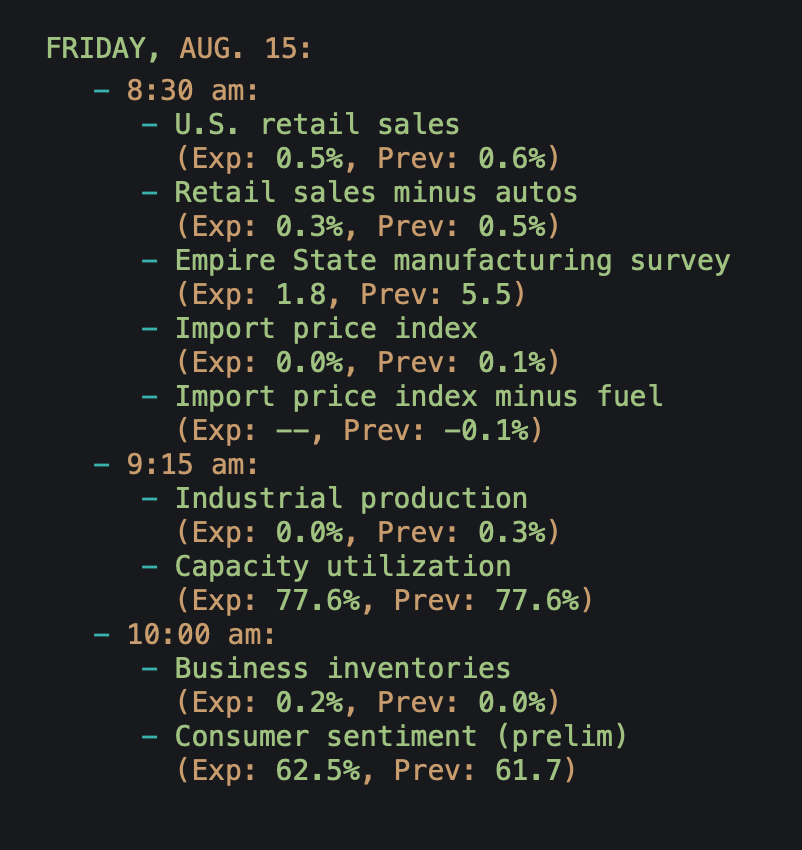Click the Exp: 77.6%, Prev: 77.6% values
The image size is (802, 850).
[x=384, y=601]
